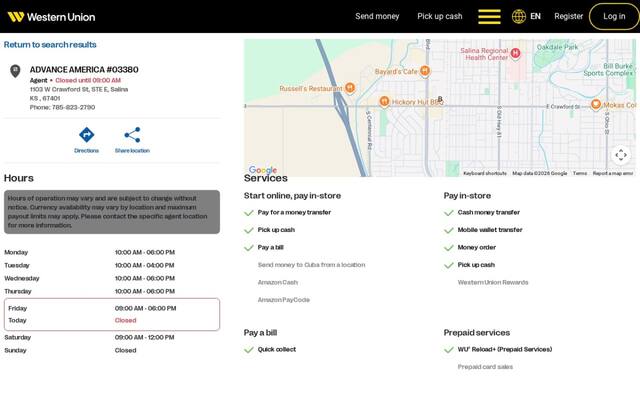Click Bayard's Cafe map marker
The width and height of the screenshot is (640, 400).
tap(425, 71)
